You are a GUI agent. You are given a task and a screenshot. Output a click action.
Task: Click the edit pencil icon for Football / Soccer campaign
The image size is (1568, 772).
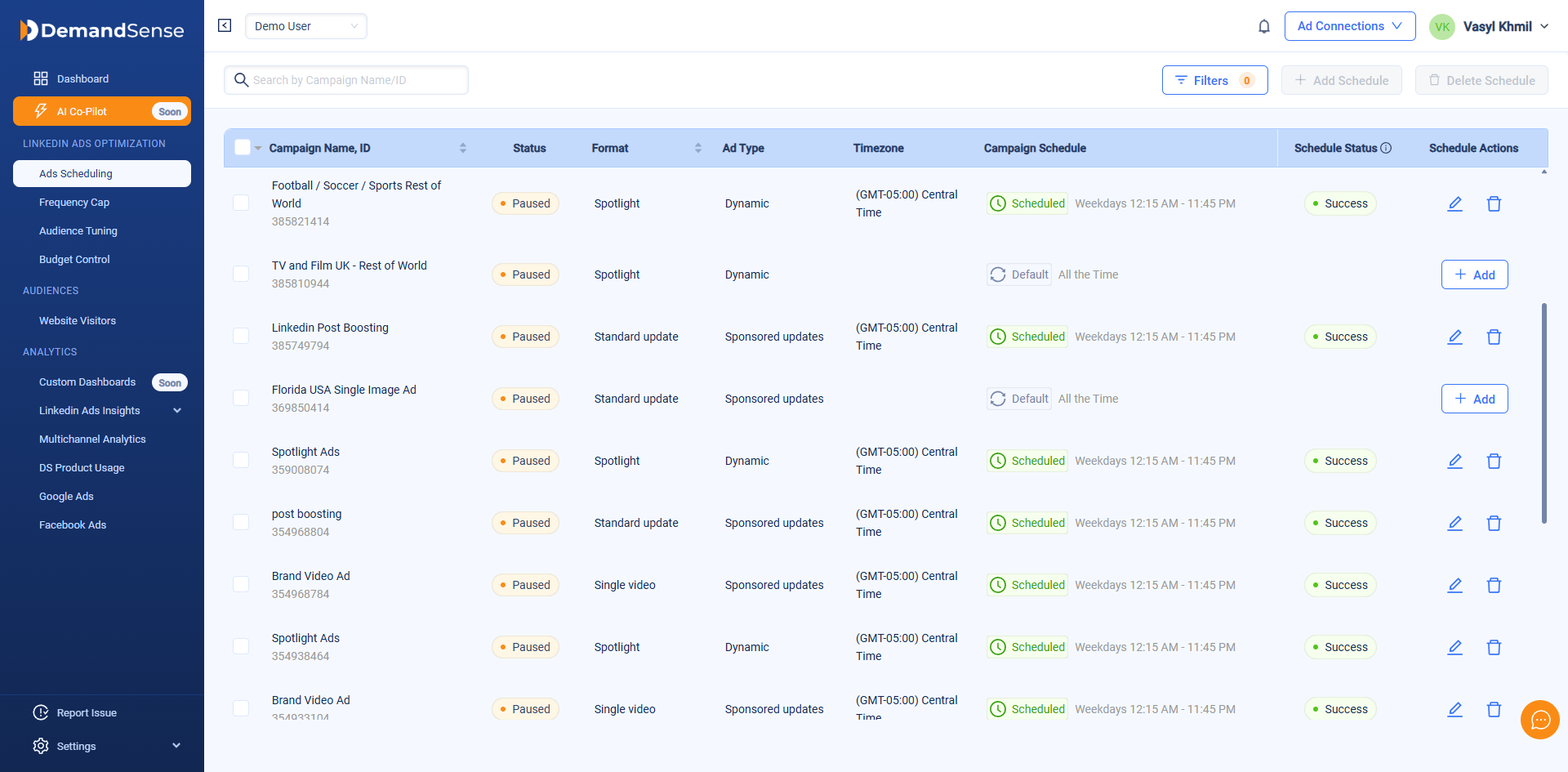(x=1455, y=203)
